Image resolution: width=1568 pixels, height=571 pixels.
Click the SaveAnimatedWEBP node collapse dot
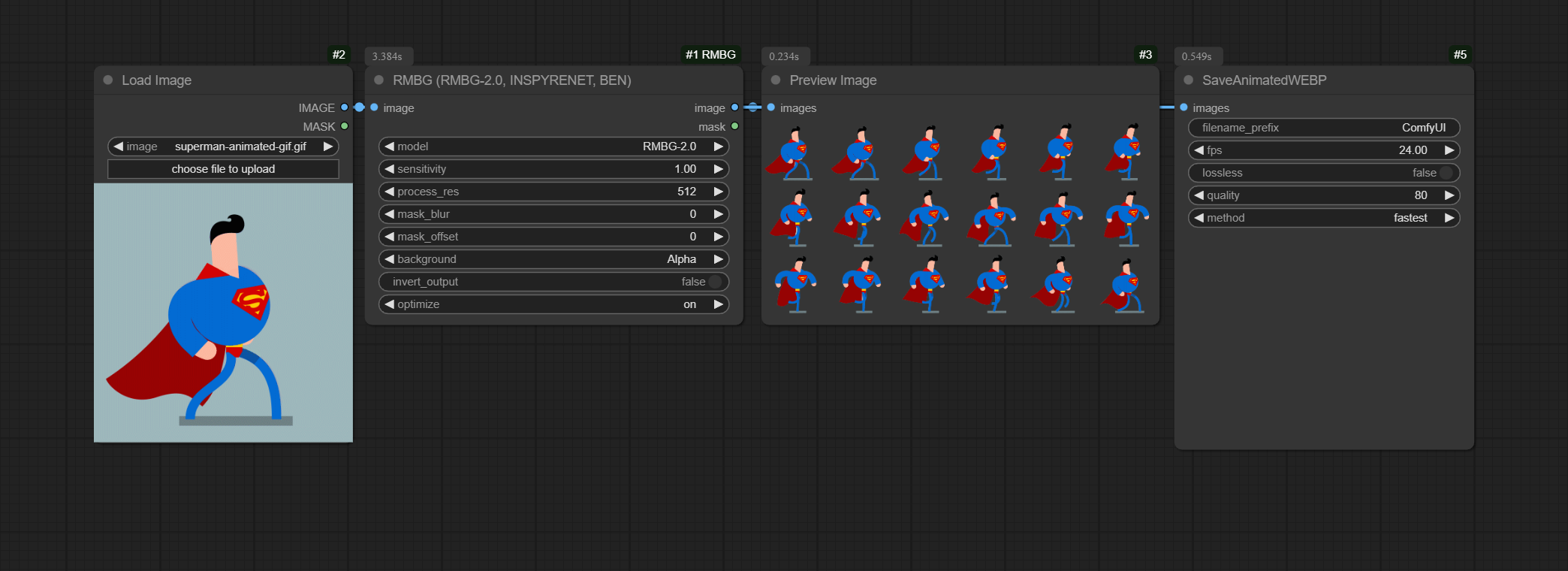pos(1188,80)
